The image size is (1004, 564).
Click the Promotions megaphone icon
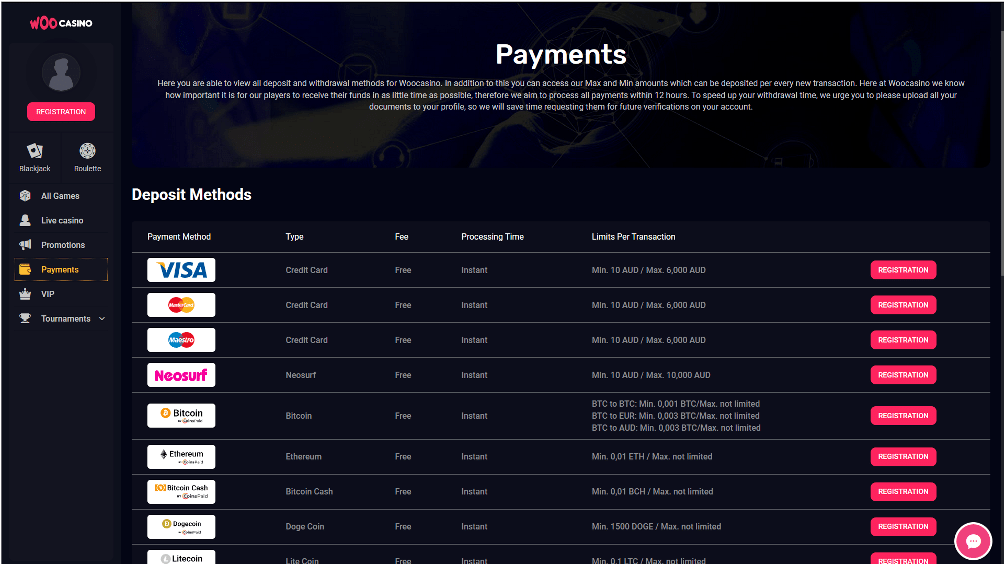[x=25, y=245]
